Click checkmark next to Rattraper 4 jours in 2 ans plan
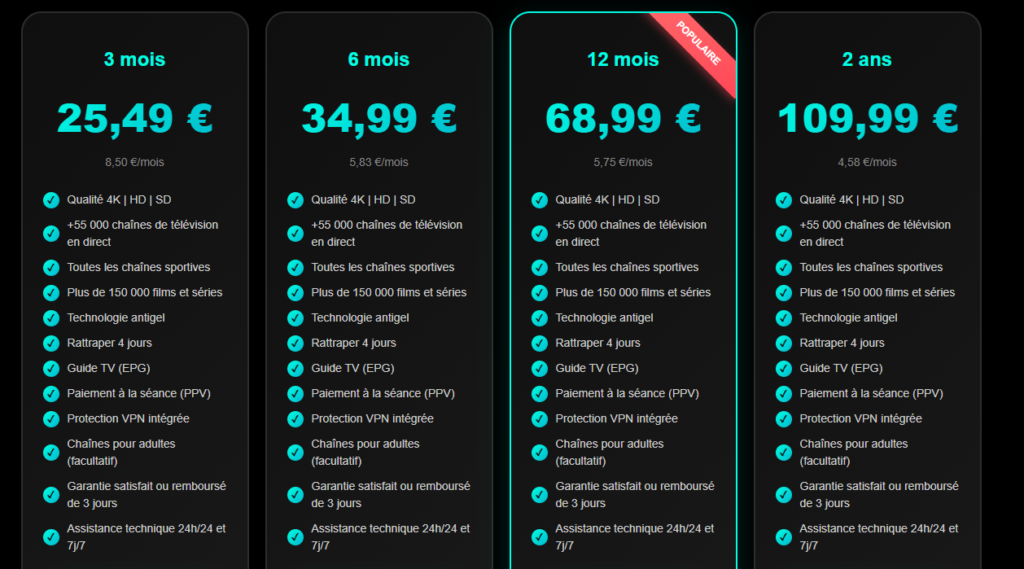 point(784,343)
